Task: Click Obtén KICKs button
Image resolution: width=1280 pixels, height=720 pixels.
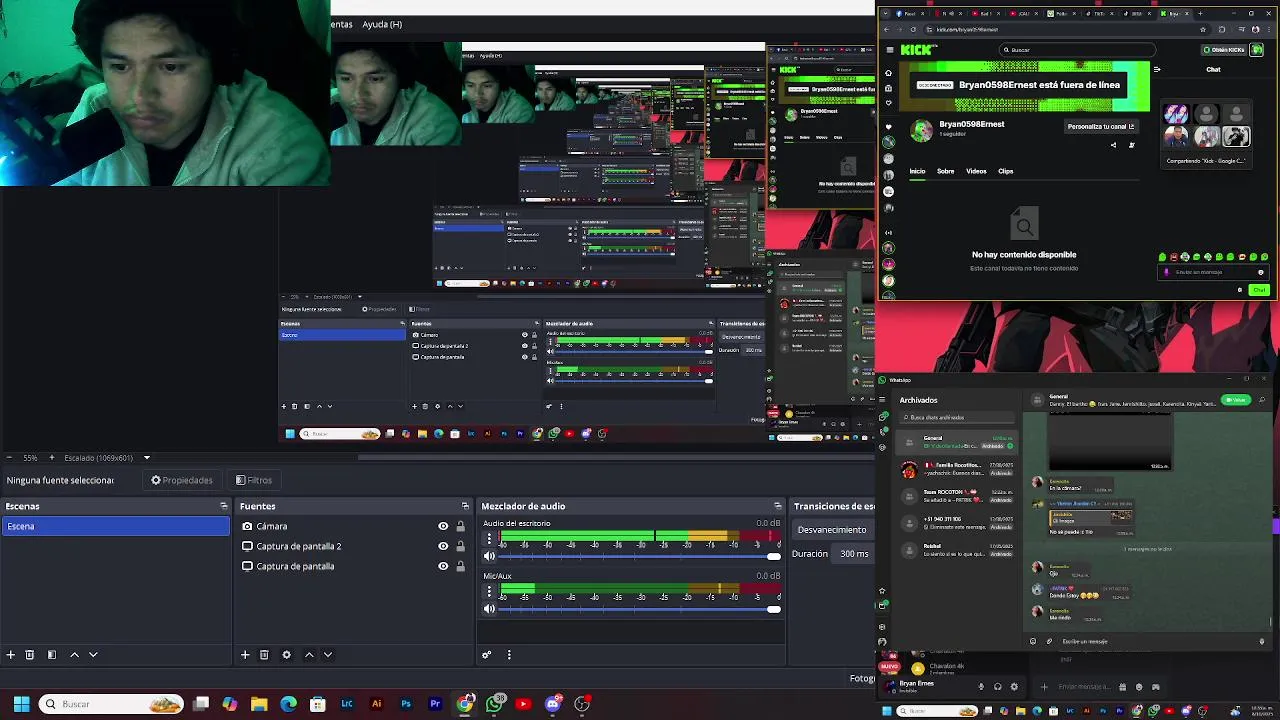Action: click(x=1225, y=50)
